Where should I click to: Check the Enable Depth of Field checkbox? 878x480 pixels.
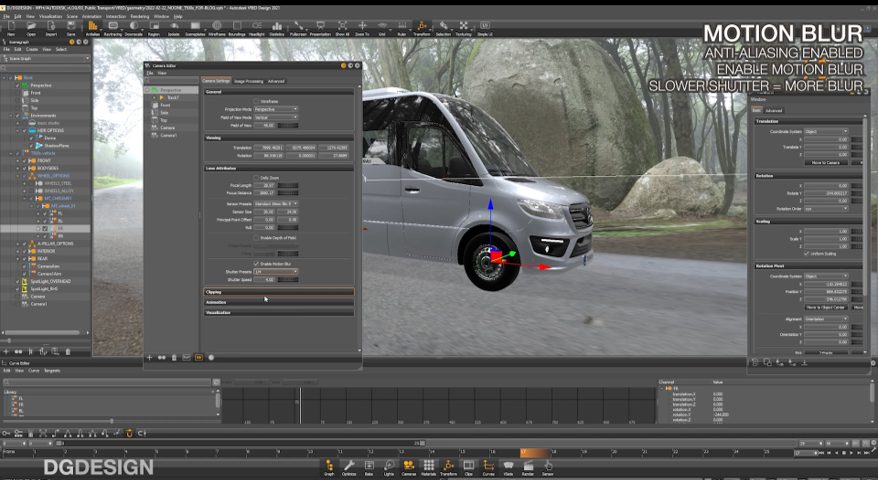[x=256, y=238]
